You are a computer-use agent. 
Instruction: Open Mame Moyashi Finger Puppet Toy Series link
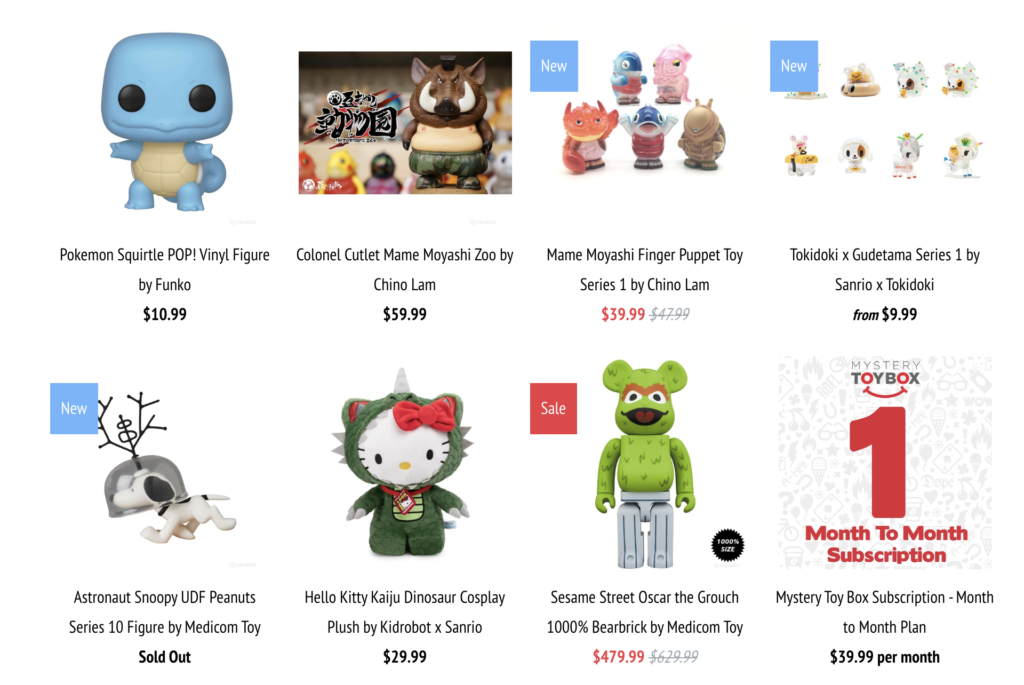[x=645, y=270]
